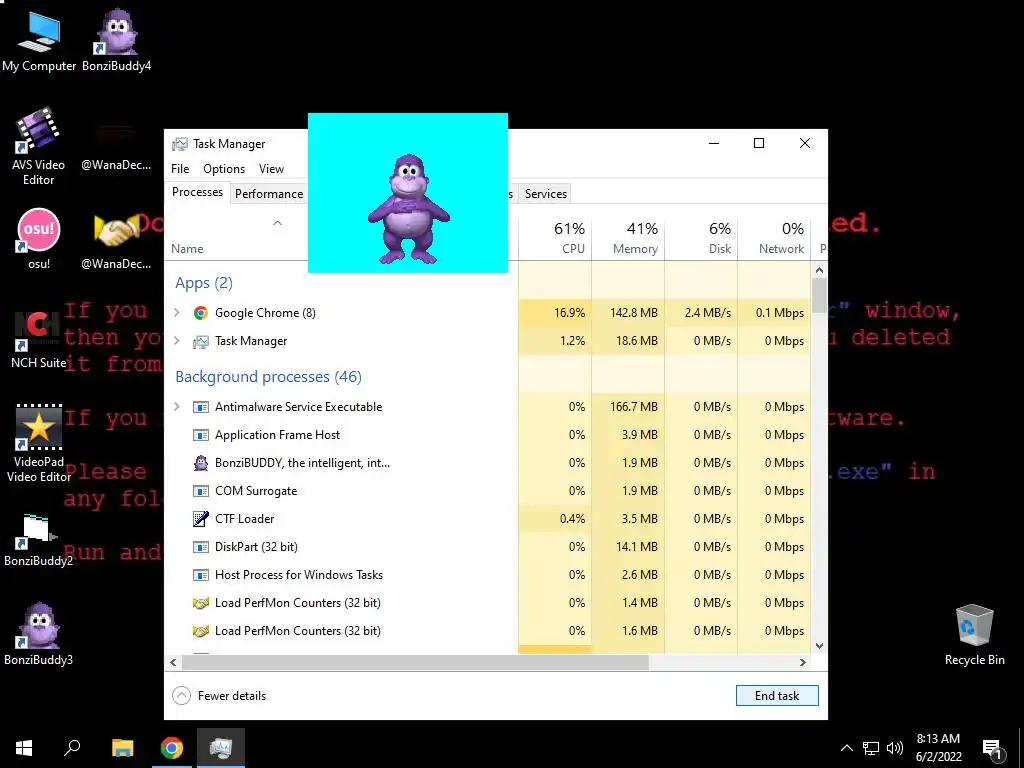
Task: Collapse to Fewer details view
Action: 219,696
